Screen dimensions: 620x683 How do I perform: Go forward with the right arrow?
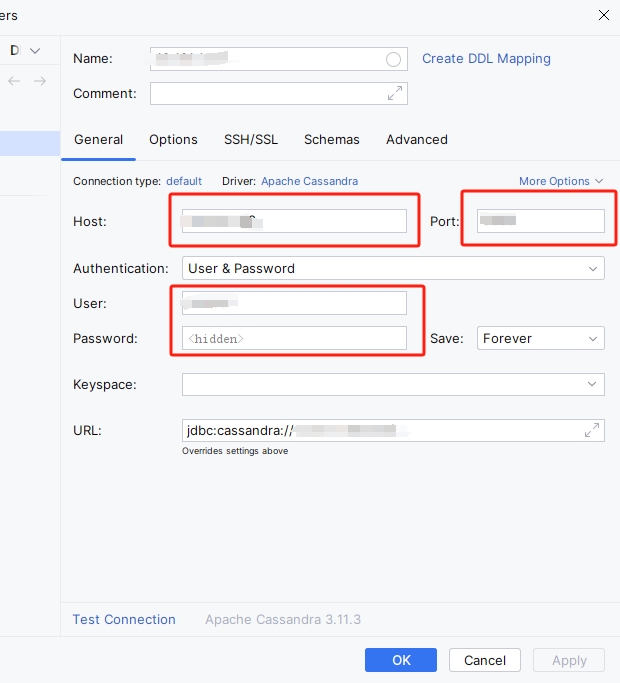click(40, 81)
